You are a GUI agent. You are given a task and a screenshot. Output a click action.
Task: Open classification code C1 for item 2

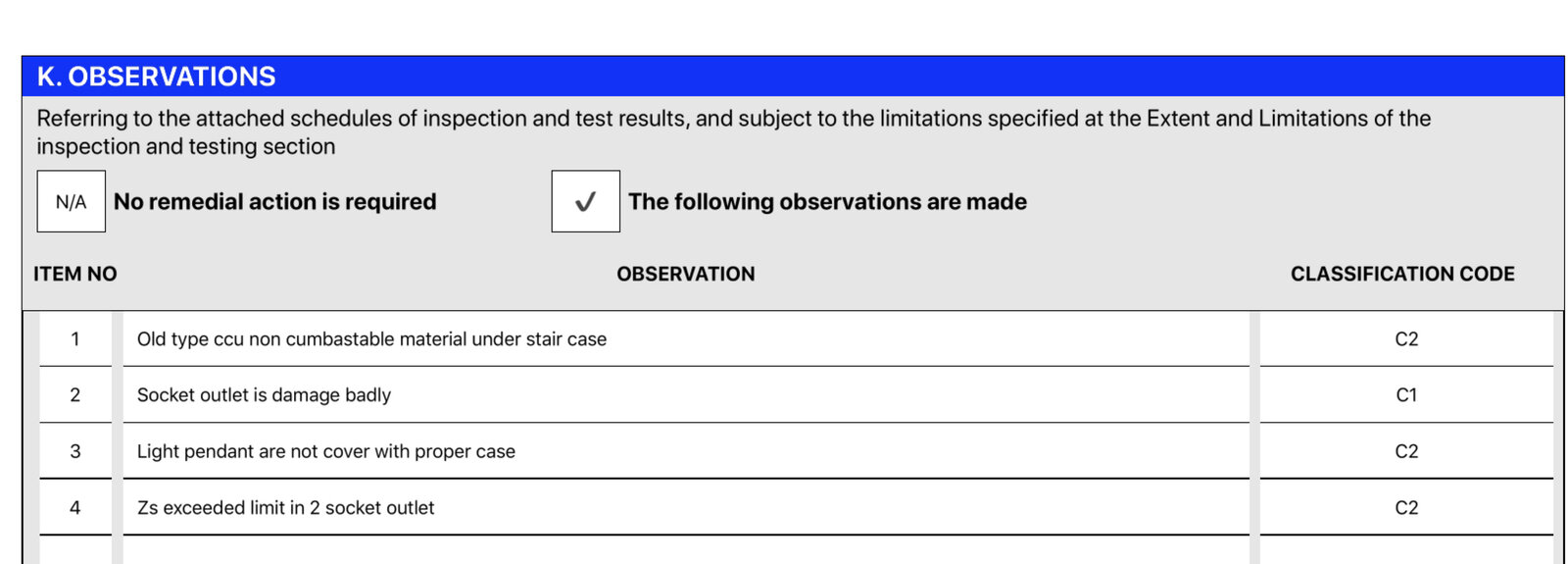click(x=1406, y=395)
